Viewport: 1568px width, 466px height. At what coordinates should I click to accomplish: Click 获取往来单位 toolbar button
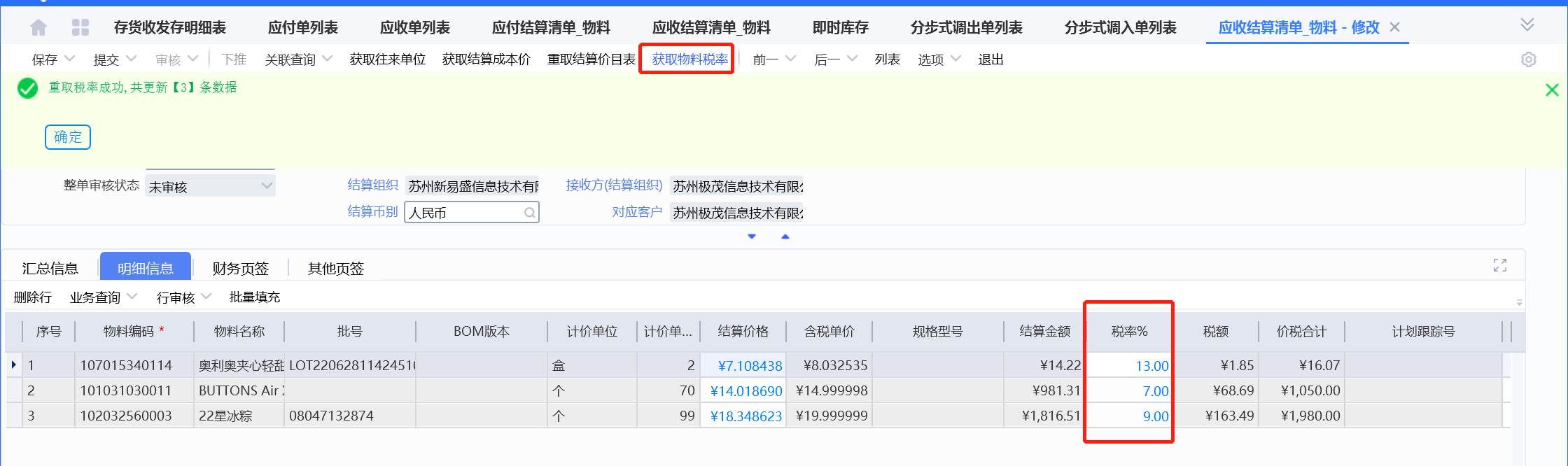[388, 59]
